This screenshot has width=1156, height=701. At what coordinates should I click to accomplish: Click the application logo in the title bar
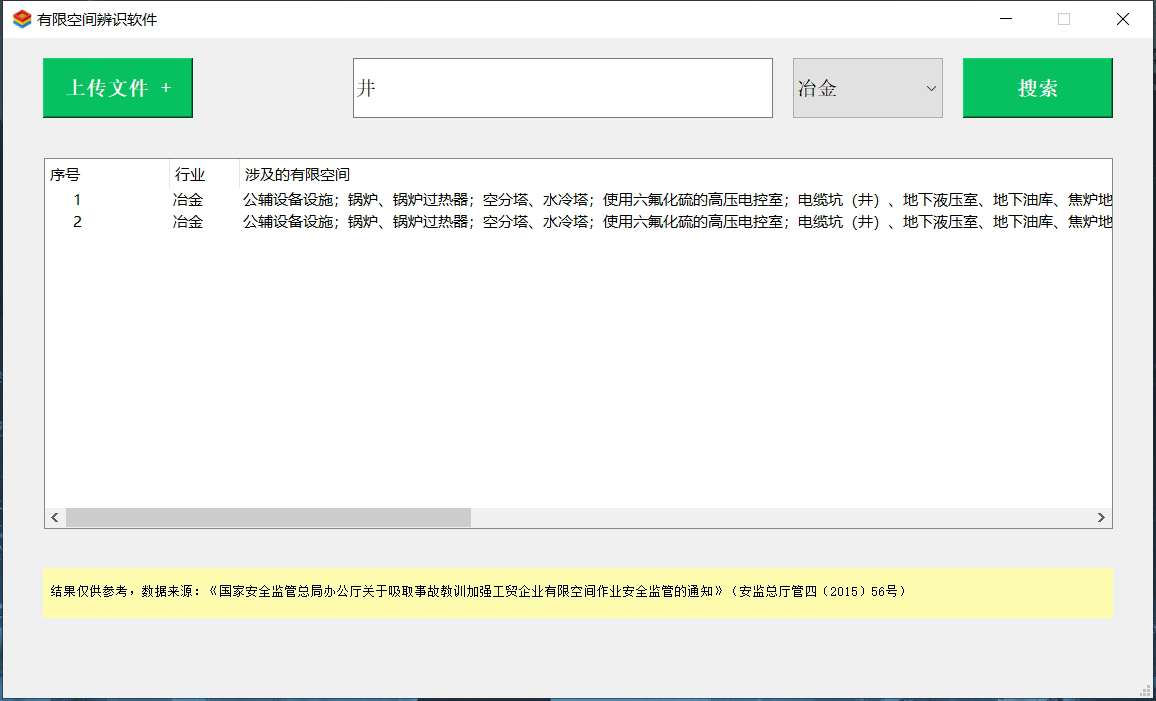click(x=19, y=18)
